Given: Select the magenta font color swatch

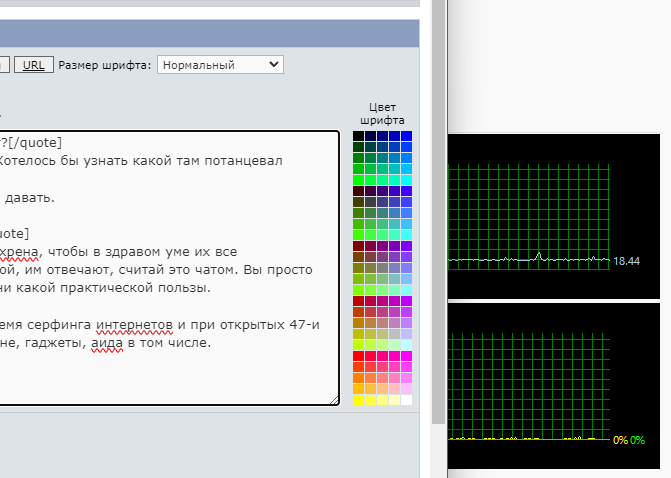Looking at the screenshot, I should [x=407, y=356].
